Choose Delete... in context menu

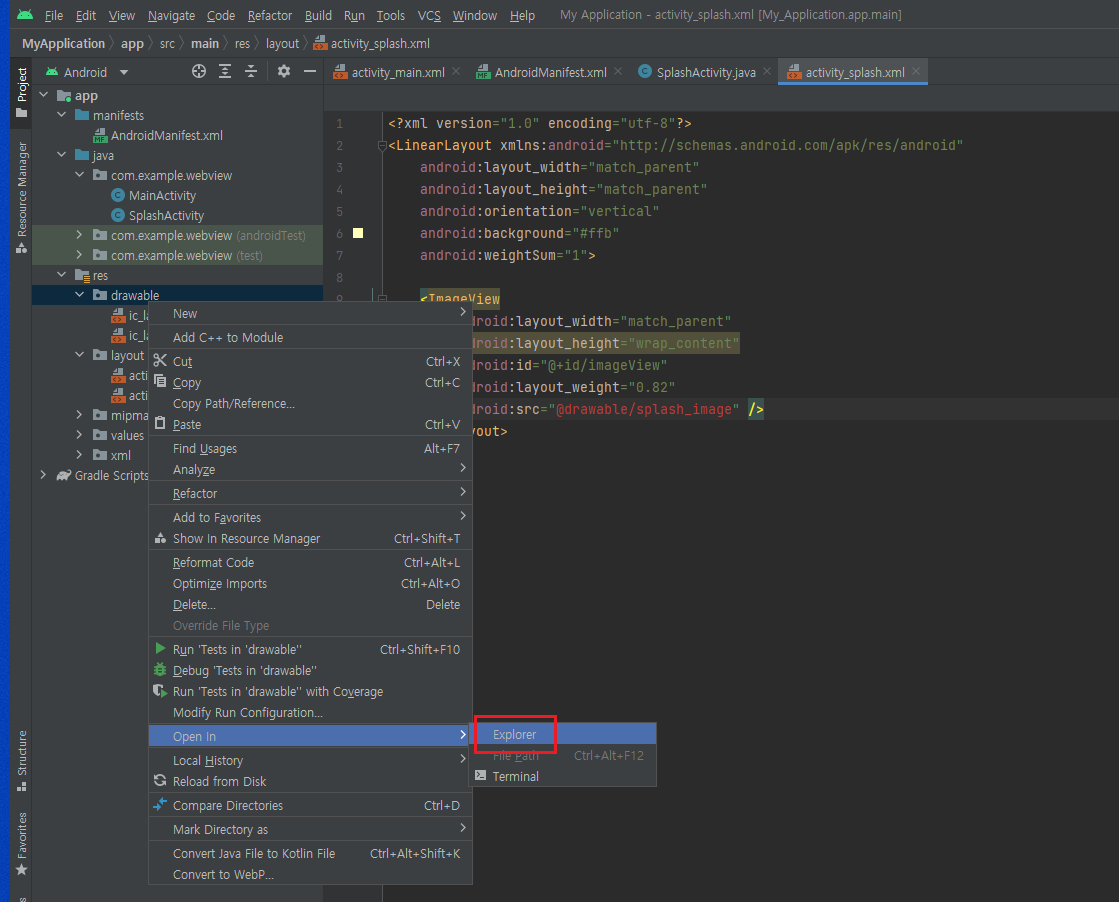[x=310, y=604]
